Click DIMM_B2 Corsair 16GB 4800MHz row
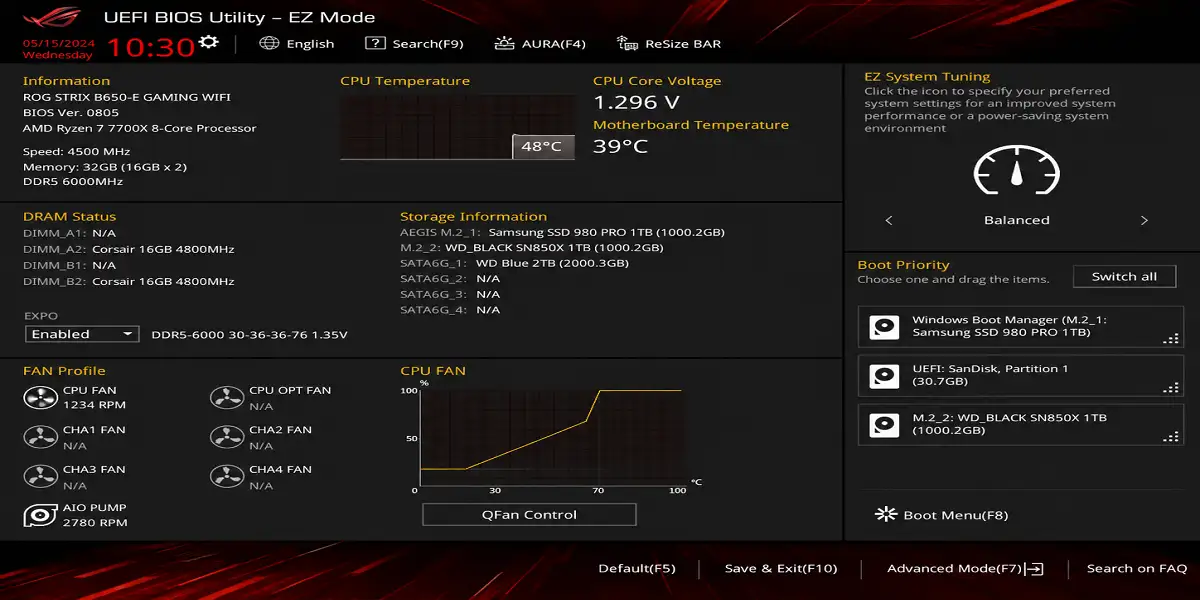Image resolution: width=1200 pixels, height=600 pixels. pyautogui.click(x=129, y=281)
